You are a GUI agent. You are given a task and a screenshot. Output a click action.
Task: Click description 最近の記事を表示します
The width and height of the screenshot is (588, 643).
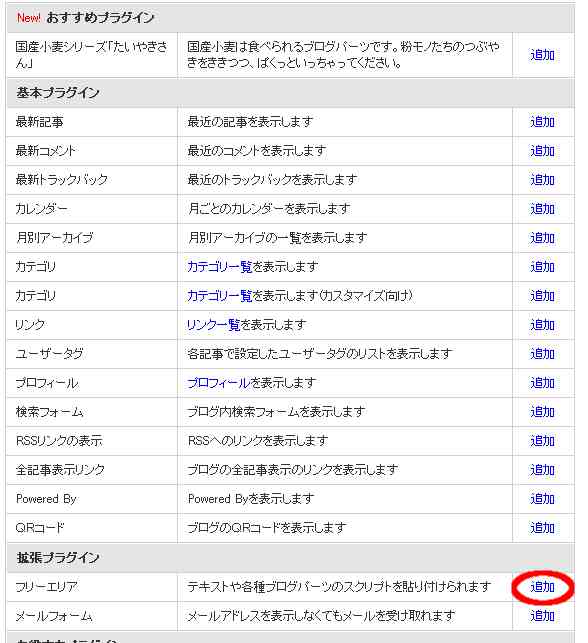250,122
